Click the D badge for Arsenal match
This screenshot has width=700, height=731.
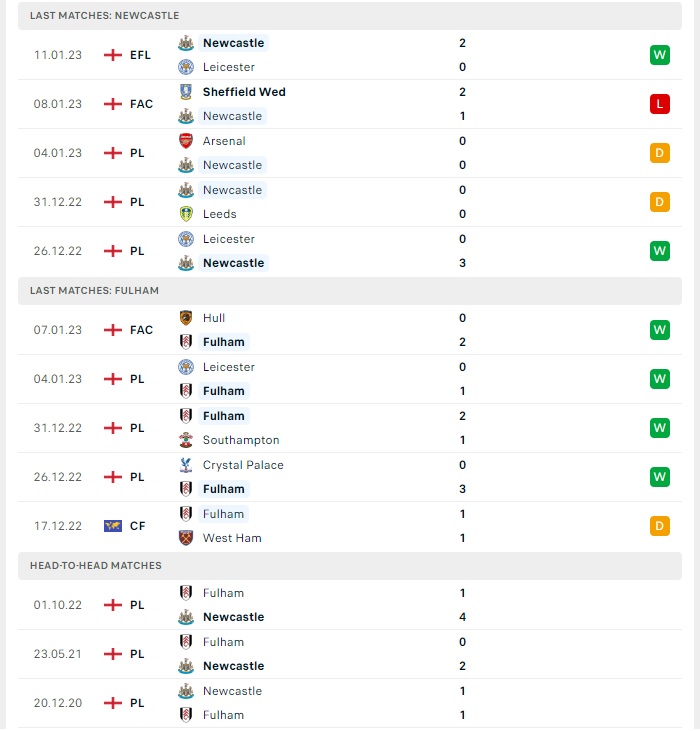659,153
